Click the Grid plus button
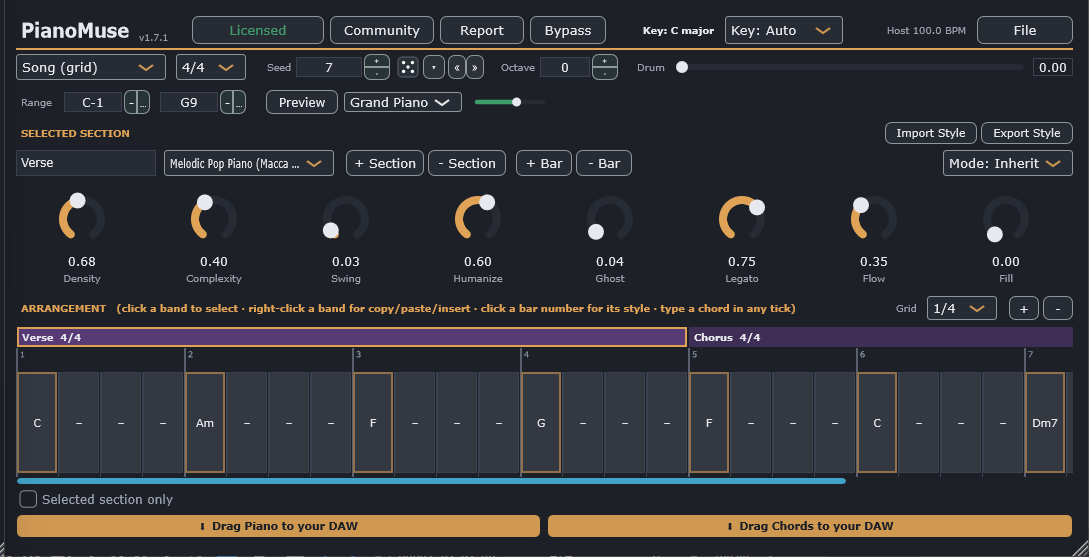The width and height of the screenshot is (1089, 557). pos(1024,308)
